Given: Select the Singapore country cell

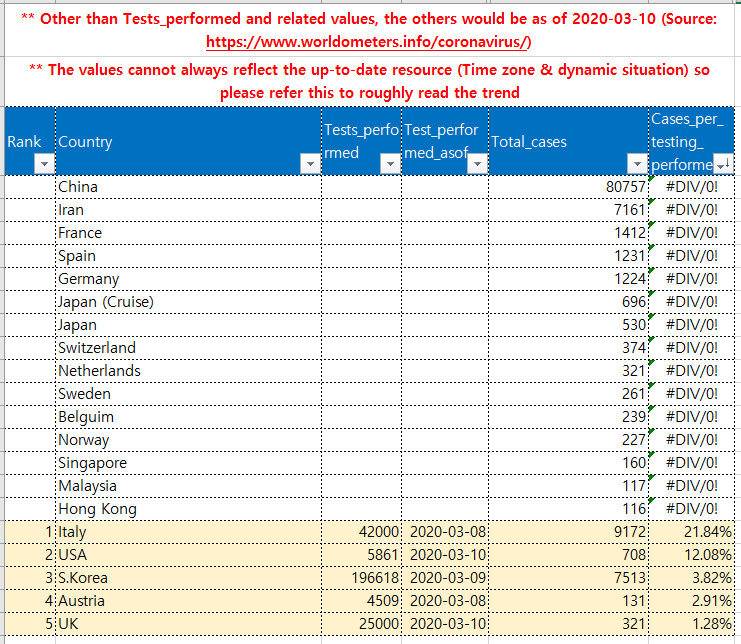Looking at the screenshot, I should tap(189, 463).
